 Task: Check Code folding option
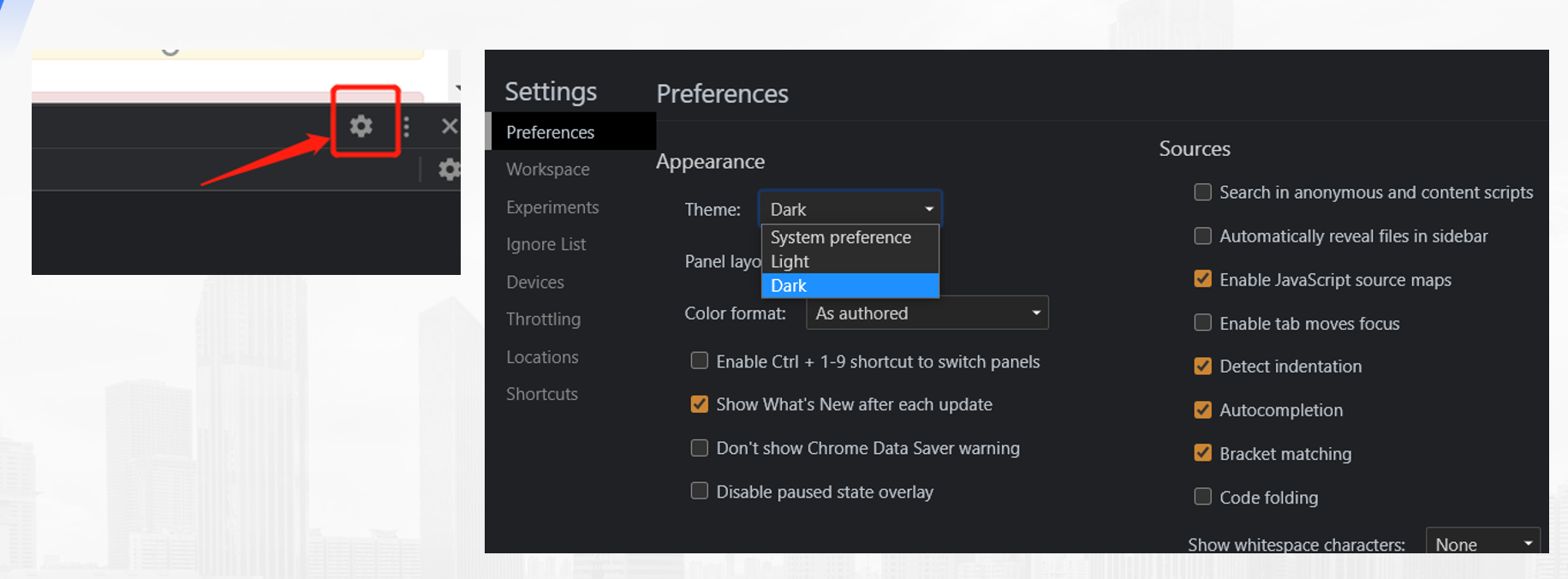click(x=1202, y=497)
